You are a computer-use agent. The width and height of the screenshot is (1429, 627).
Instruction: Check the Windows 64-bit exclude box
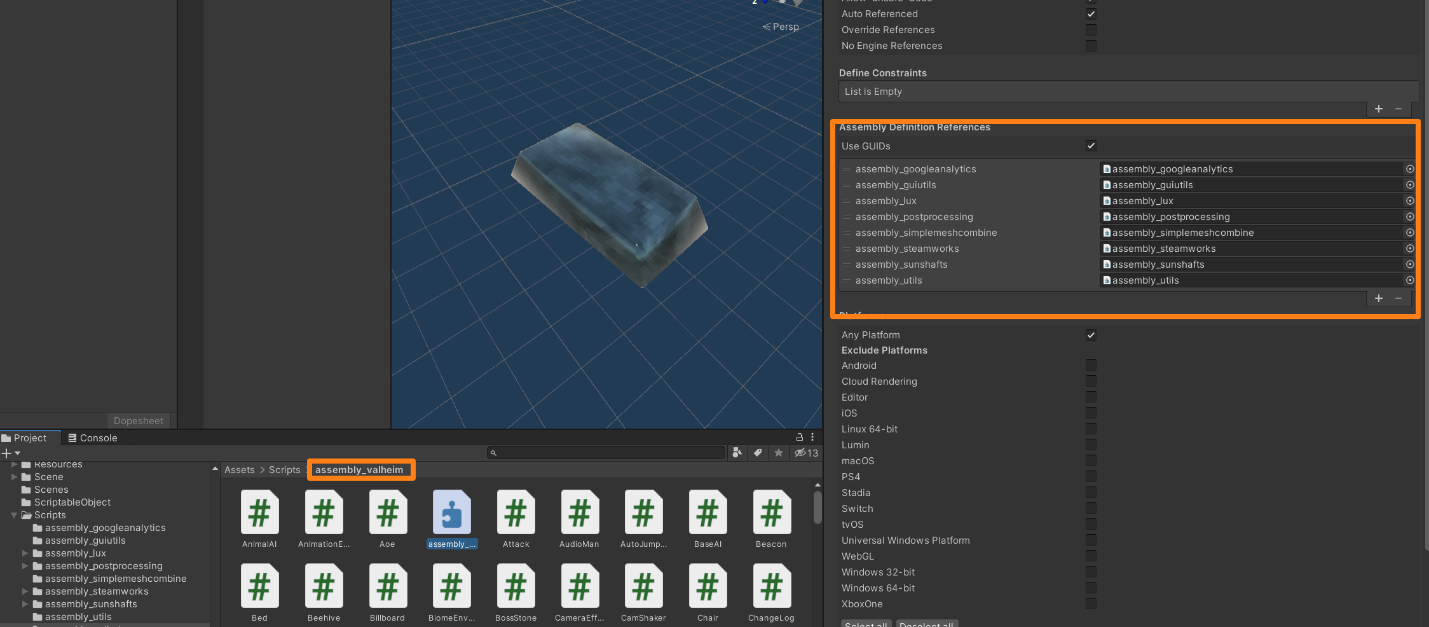click(x=1091, y=589)
